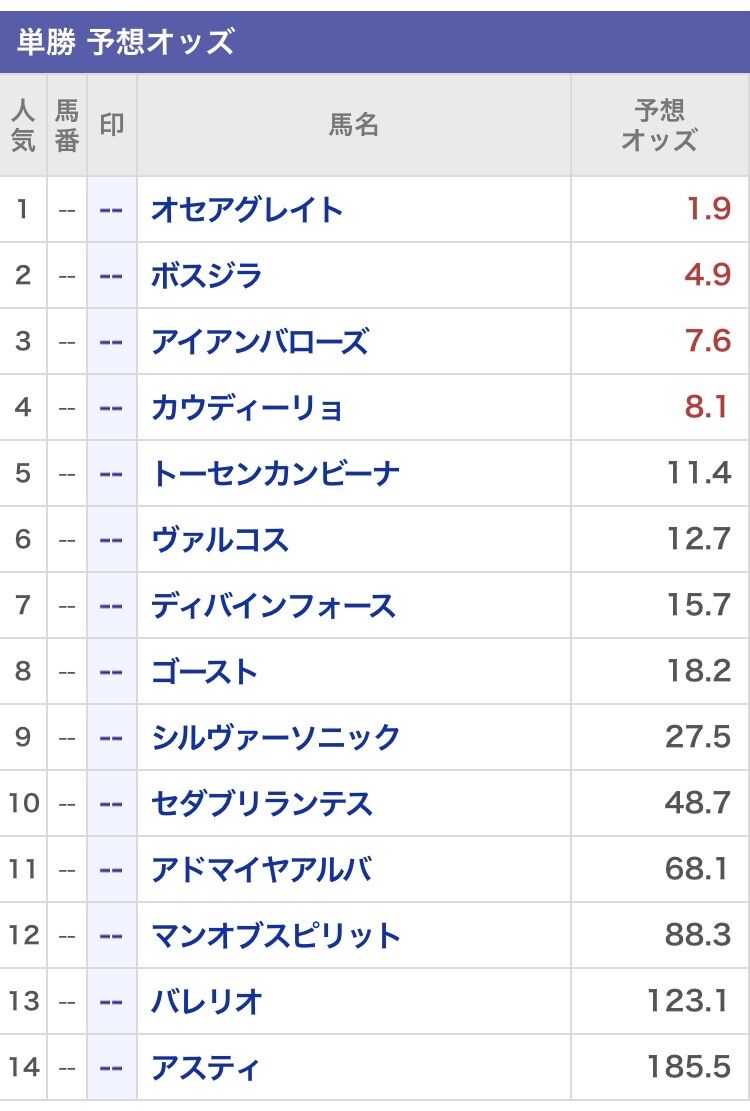This screenshot has height=1111, width=750.
Task: Select ゴースト horse name
Action: pyautogui.click(x=204, y=671)
